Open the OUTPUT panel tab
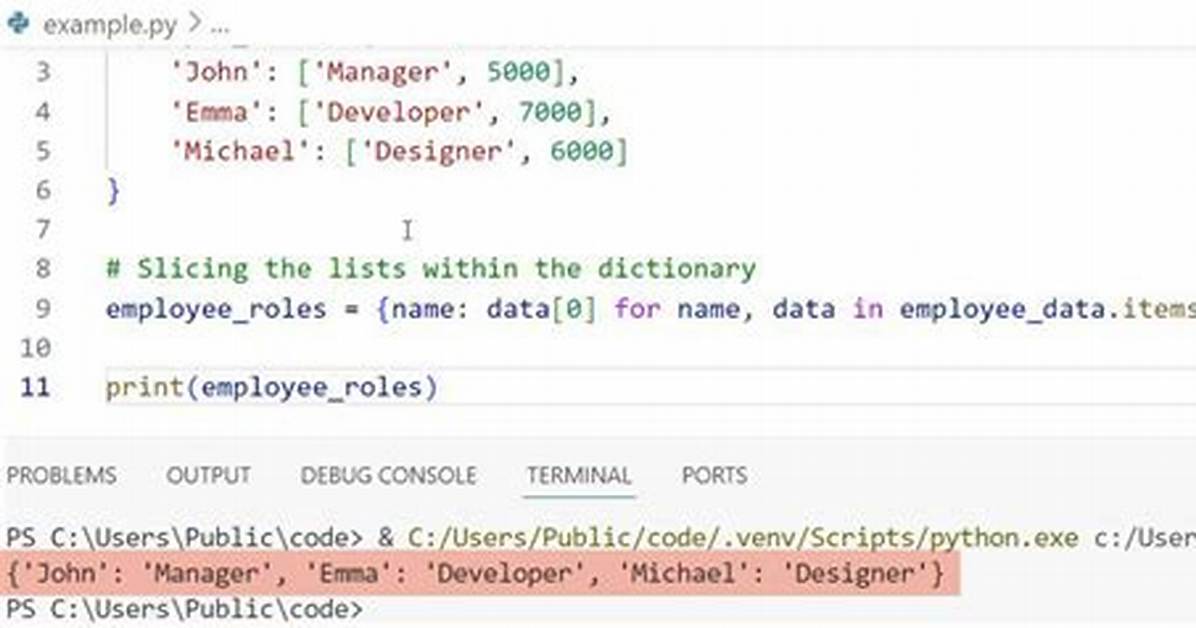Image resolution: width=1196 pixels, height=628 pixels. pos(208,475)
